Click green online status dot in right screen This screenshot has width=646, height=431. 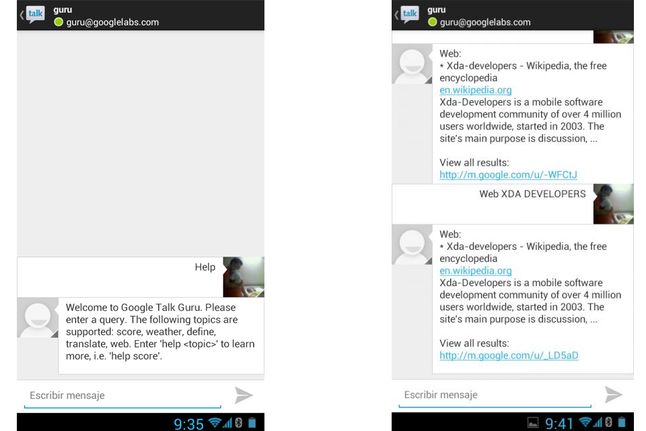432,22
